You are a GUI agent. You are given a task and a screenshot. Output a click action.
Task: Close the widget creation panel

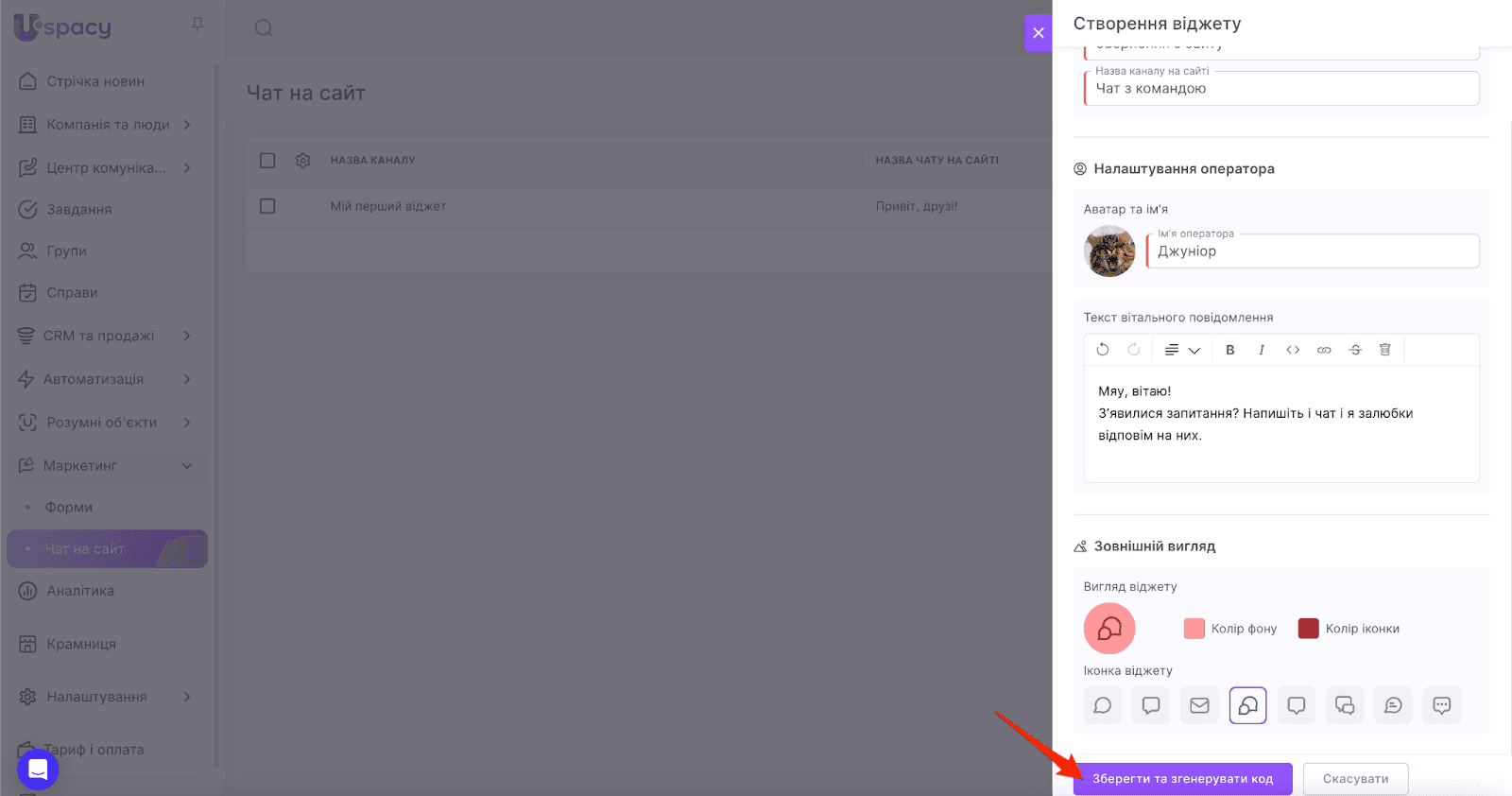1039,33
